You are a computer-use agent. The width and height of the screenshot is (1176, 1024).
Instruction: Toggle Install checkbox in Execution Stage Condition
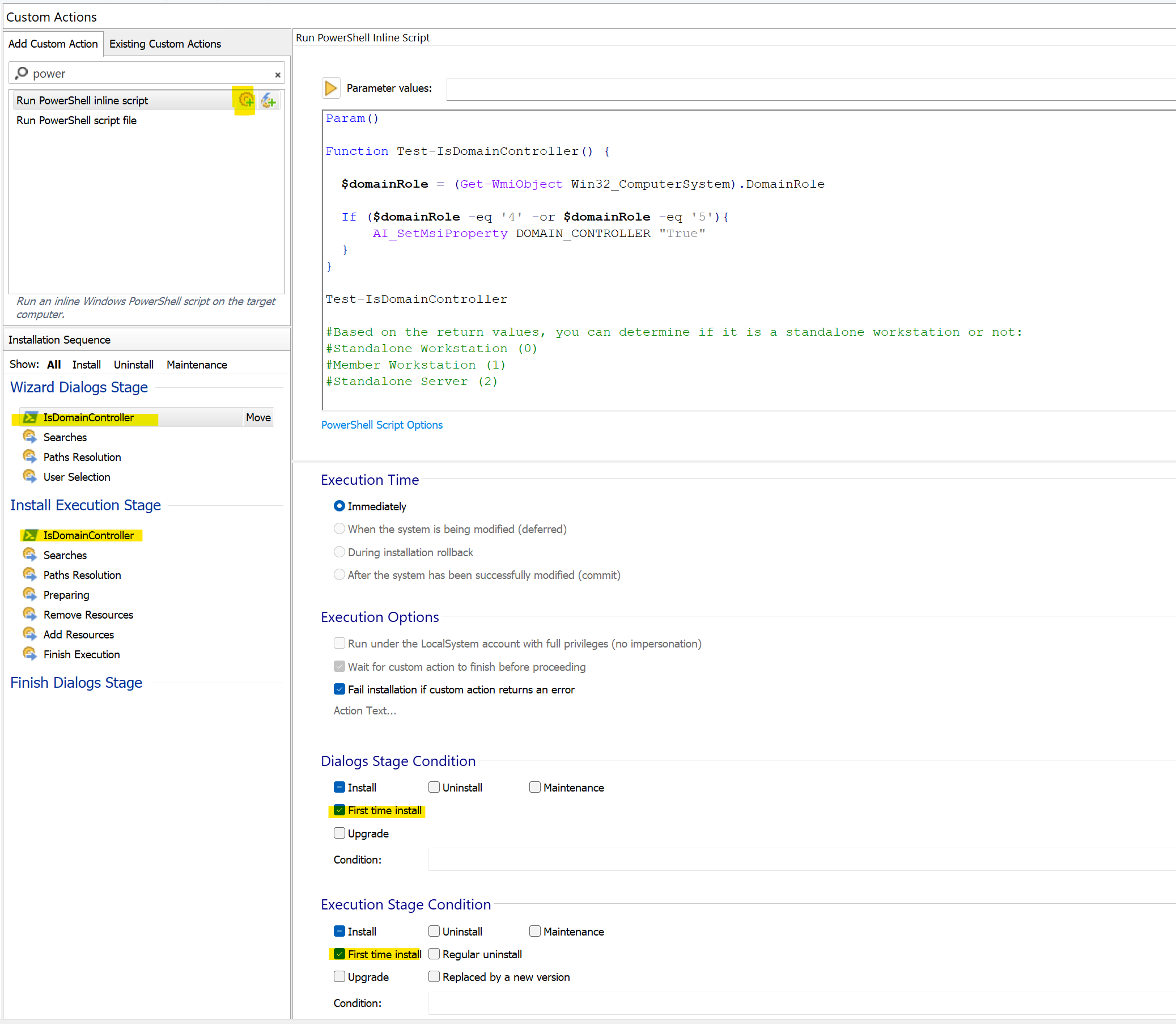click(339, 932)
